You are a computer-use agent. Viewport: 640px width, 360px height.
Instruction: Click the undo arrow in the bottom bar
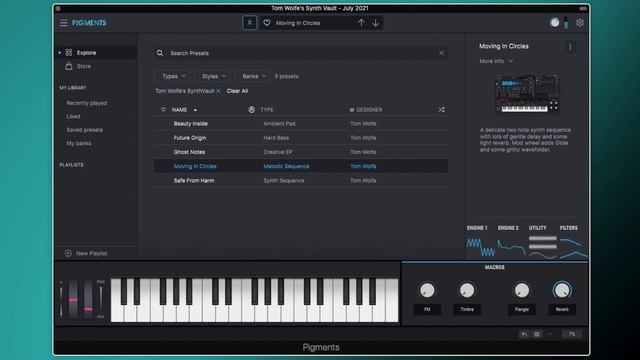point(524,334)
